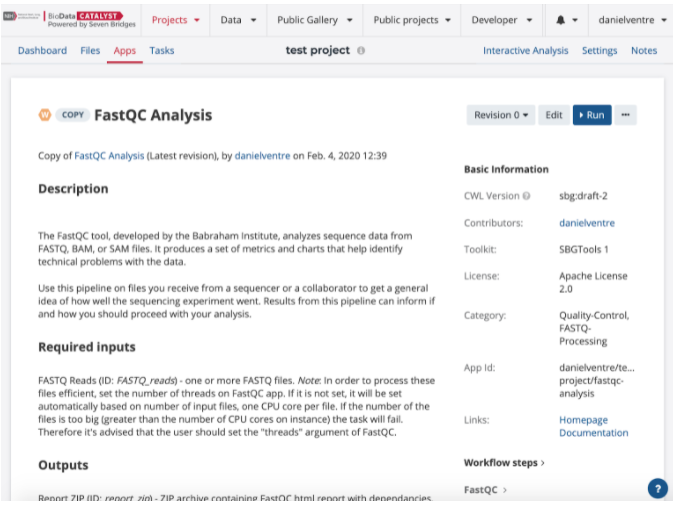The image size is (678, 506).
Task: Click the orange workflow icon next to FastQC Analysis
Action: 45,115
